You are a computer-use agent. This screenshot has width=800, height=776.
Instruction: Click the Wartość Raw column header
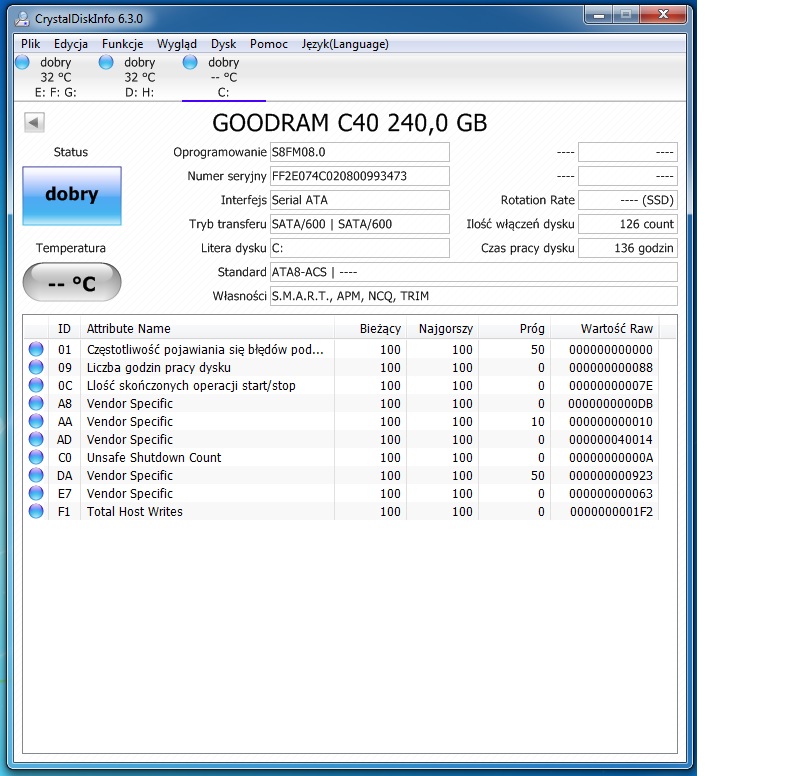coord(605,329)
